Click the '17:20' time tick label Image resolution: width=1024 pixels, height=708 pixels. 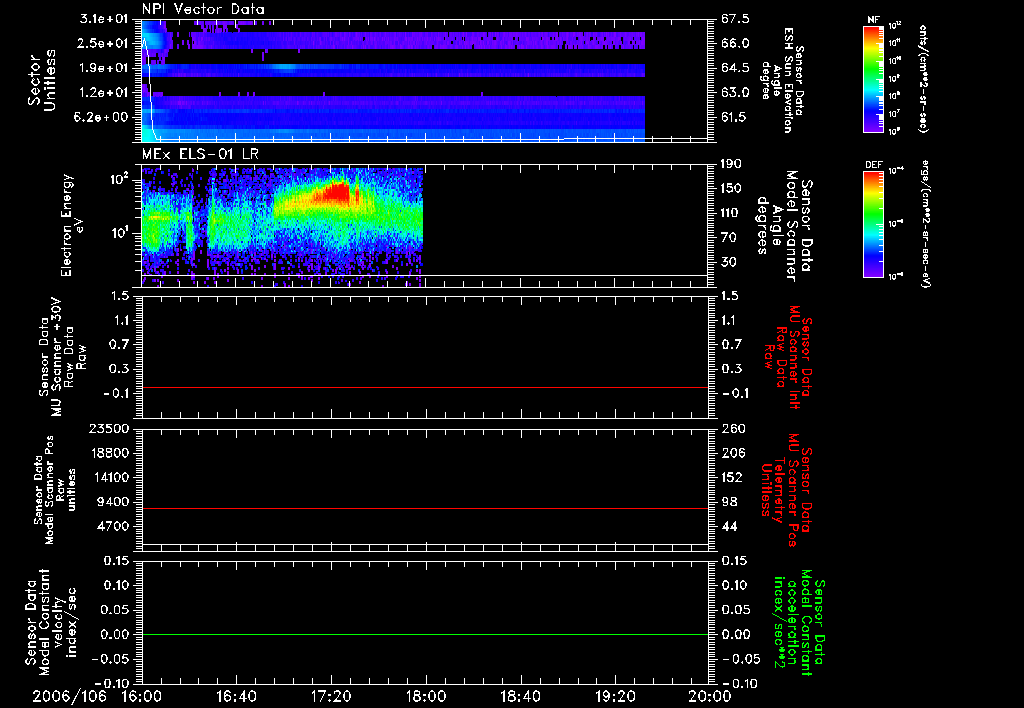(x=331, y=696)
